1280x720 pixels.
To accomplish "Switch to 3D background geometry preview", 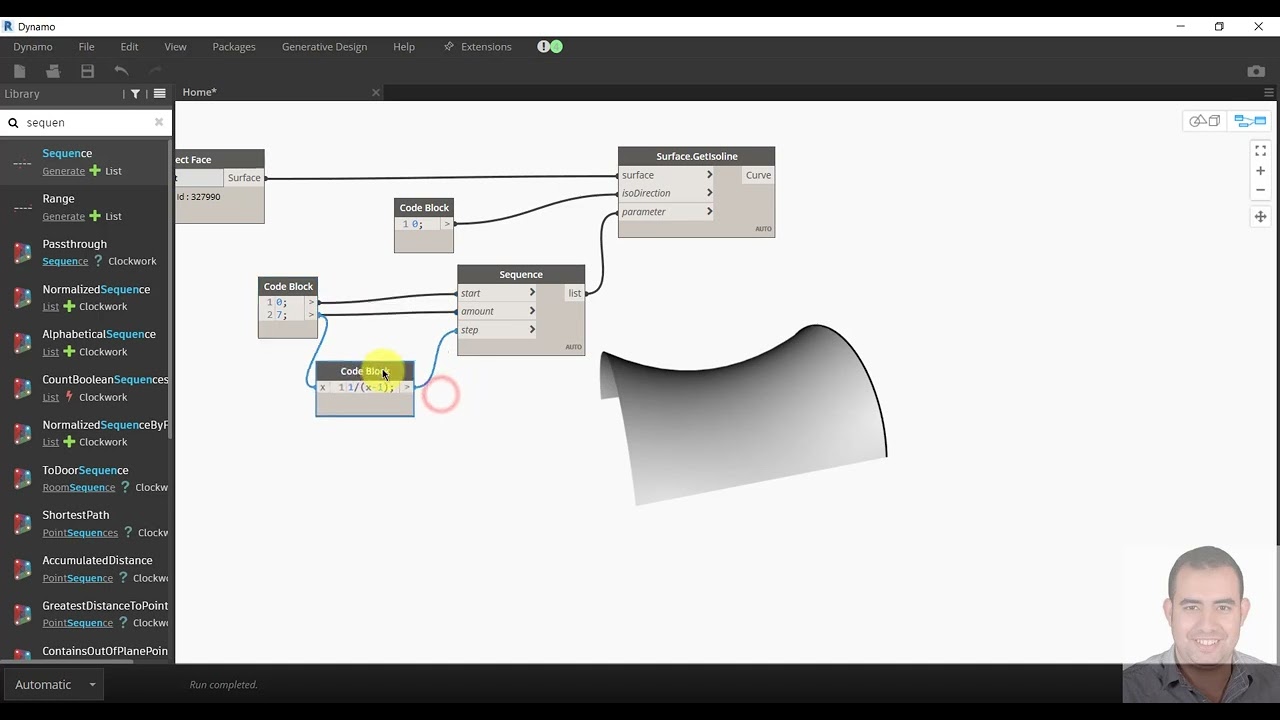I will [1204, 121].
